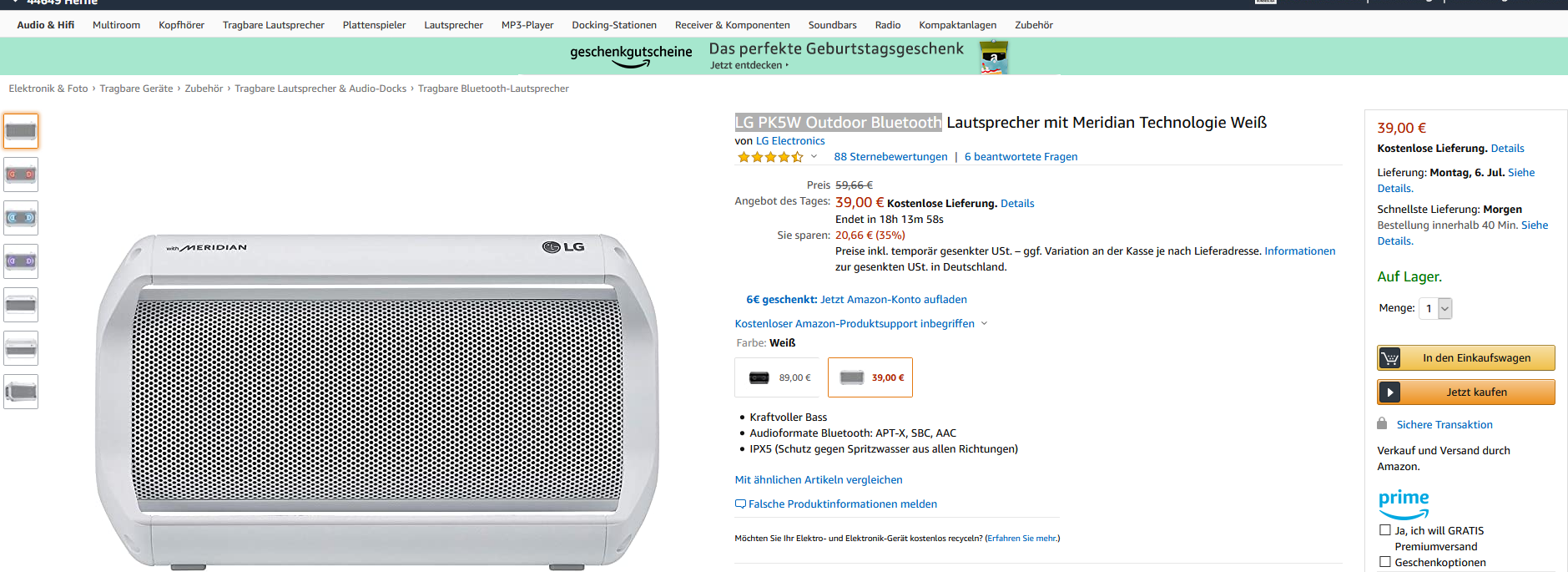Expand Kostenloser Amazon-Produktsupport section

click(984, 324)
